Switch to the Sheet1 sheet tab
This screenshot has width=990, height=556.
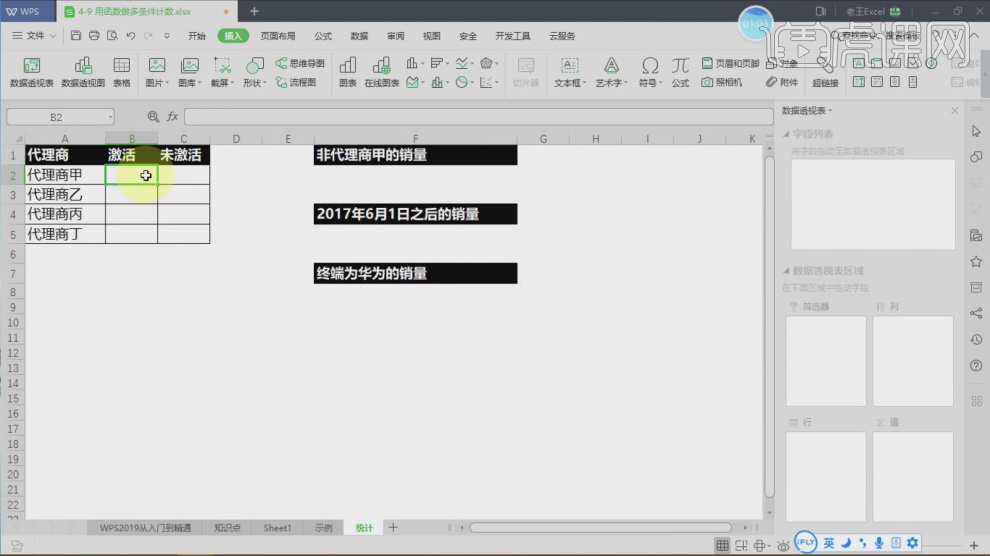(x=277, y=528)
